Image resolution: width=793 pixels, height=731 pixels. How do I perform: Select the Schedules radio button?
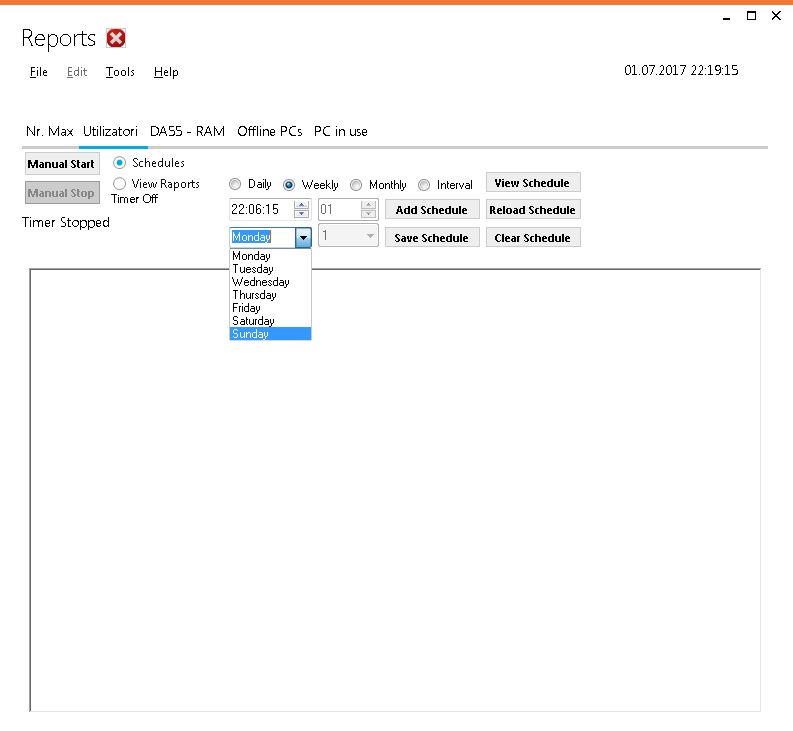click(120, 163)
